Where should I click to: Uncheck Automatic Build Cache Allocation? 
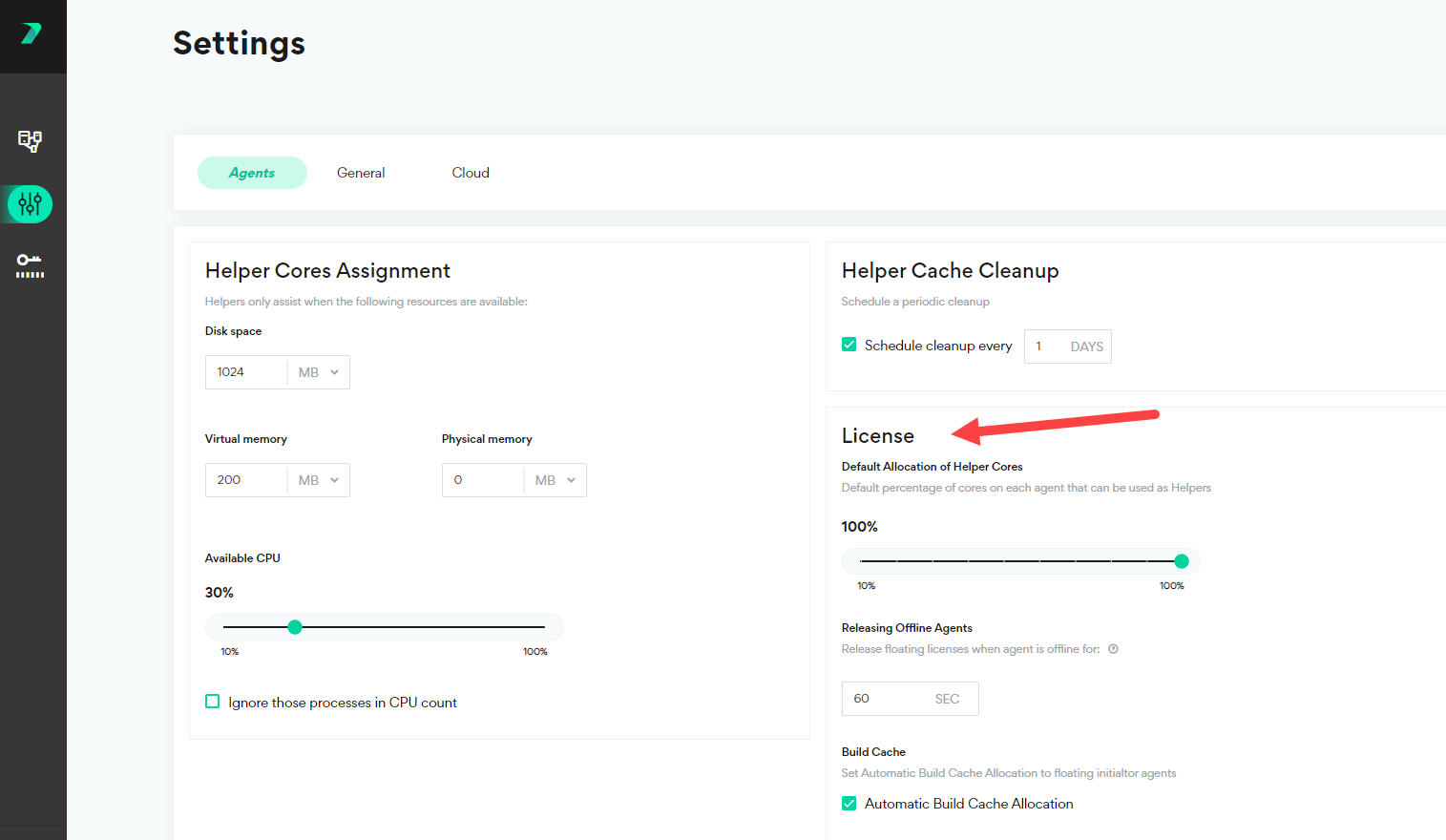coord(849,804)
